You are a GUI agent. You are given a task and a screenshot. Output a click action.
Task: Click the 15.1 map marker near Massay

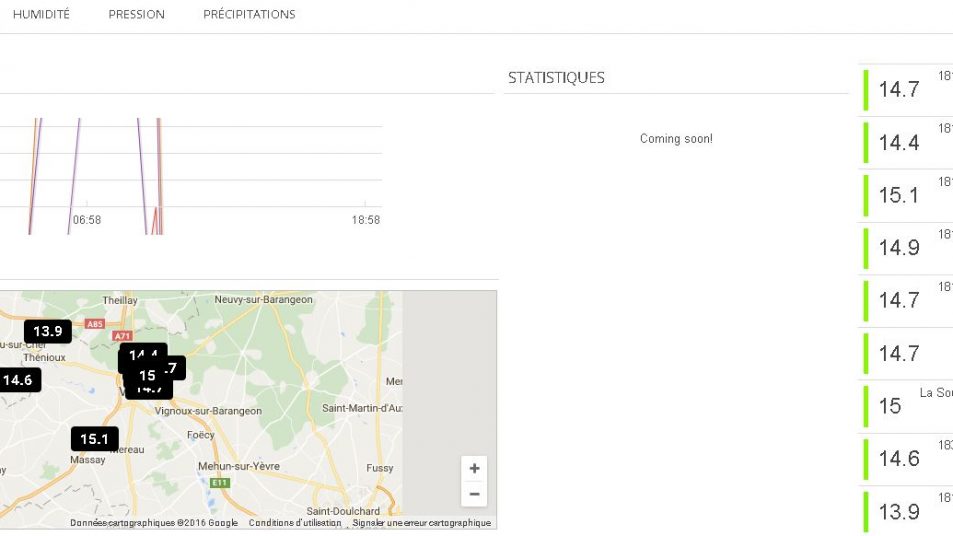pyautogui.click(x=94, y=439)
